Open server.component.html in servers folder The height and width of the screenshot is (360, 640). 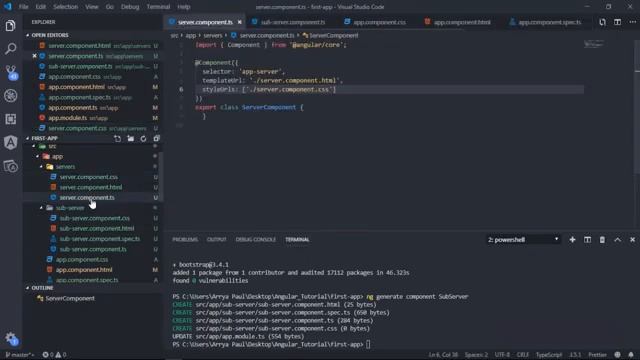point(91,187)
